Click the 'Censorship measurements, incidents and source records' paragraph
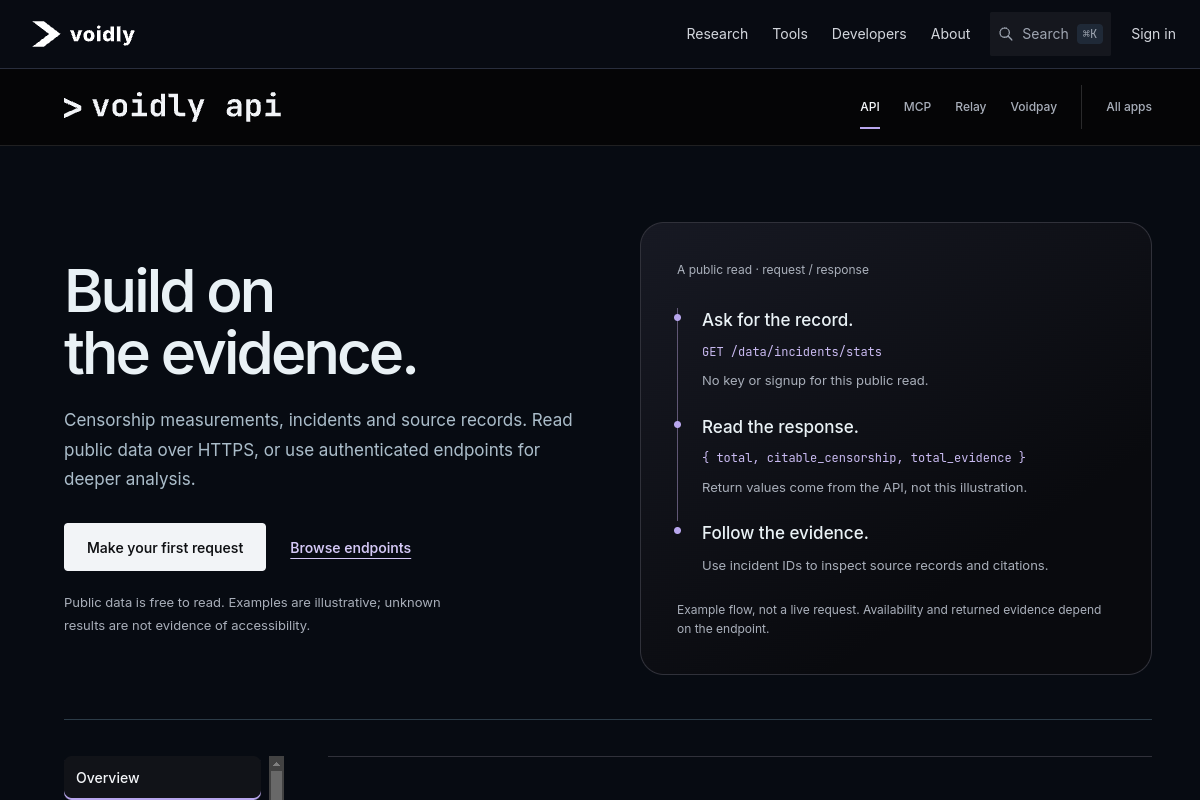This screenshot has width=1200, height=800. [x=318, y=449]
